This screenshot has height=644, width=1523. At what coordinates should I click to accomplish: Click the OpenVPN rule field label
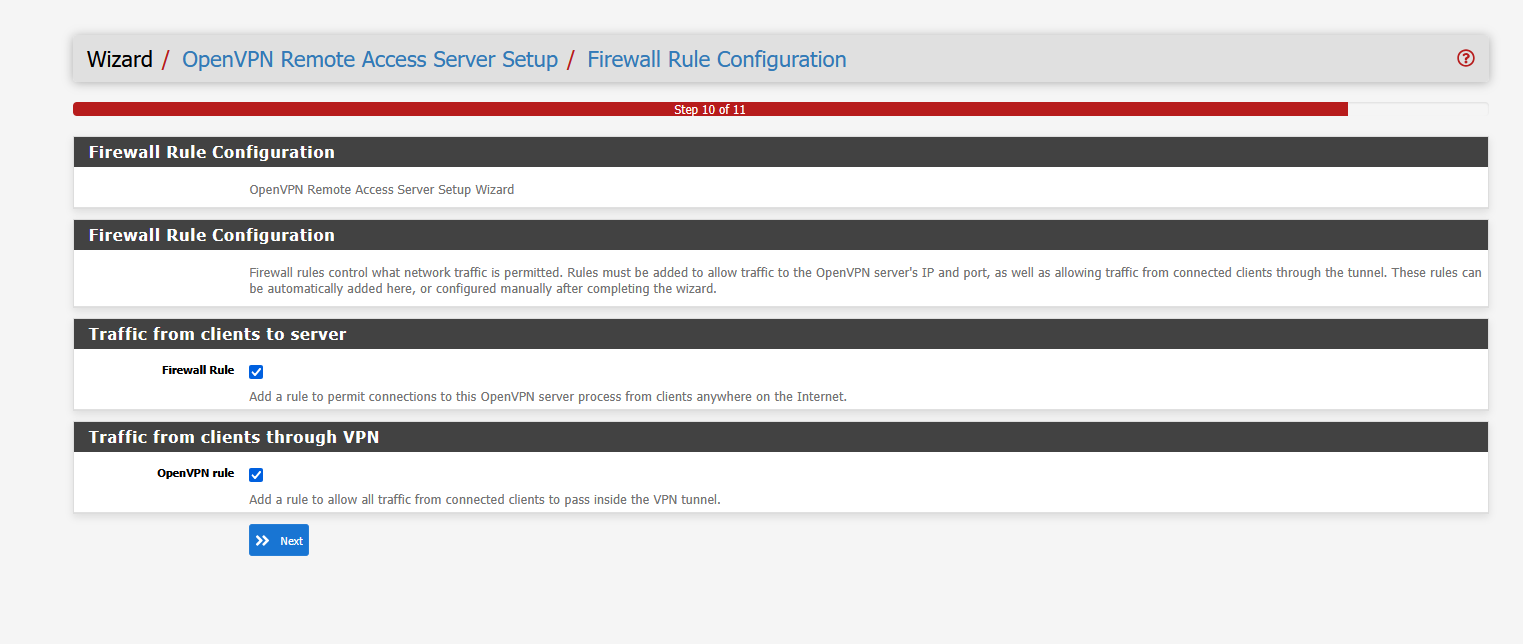tap(196, 473)
